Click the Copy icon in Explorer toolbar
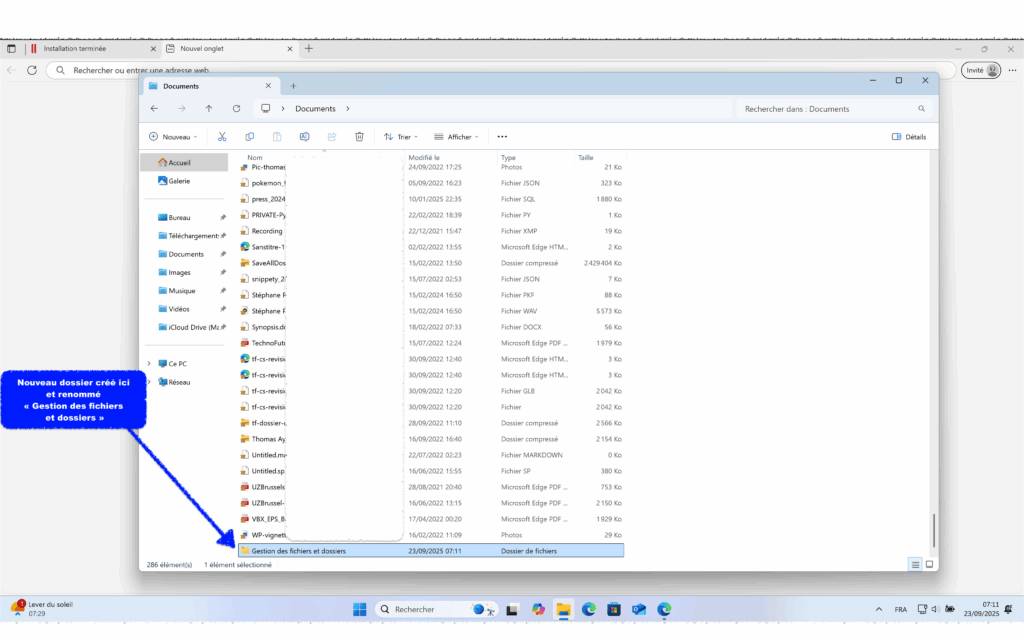 [249, 137]
